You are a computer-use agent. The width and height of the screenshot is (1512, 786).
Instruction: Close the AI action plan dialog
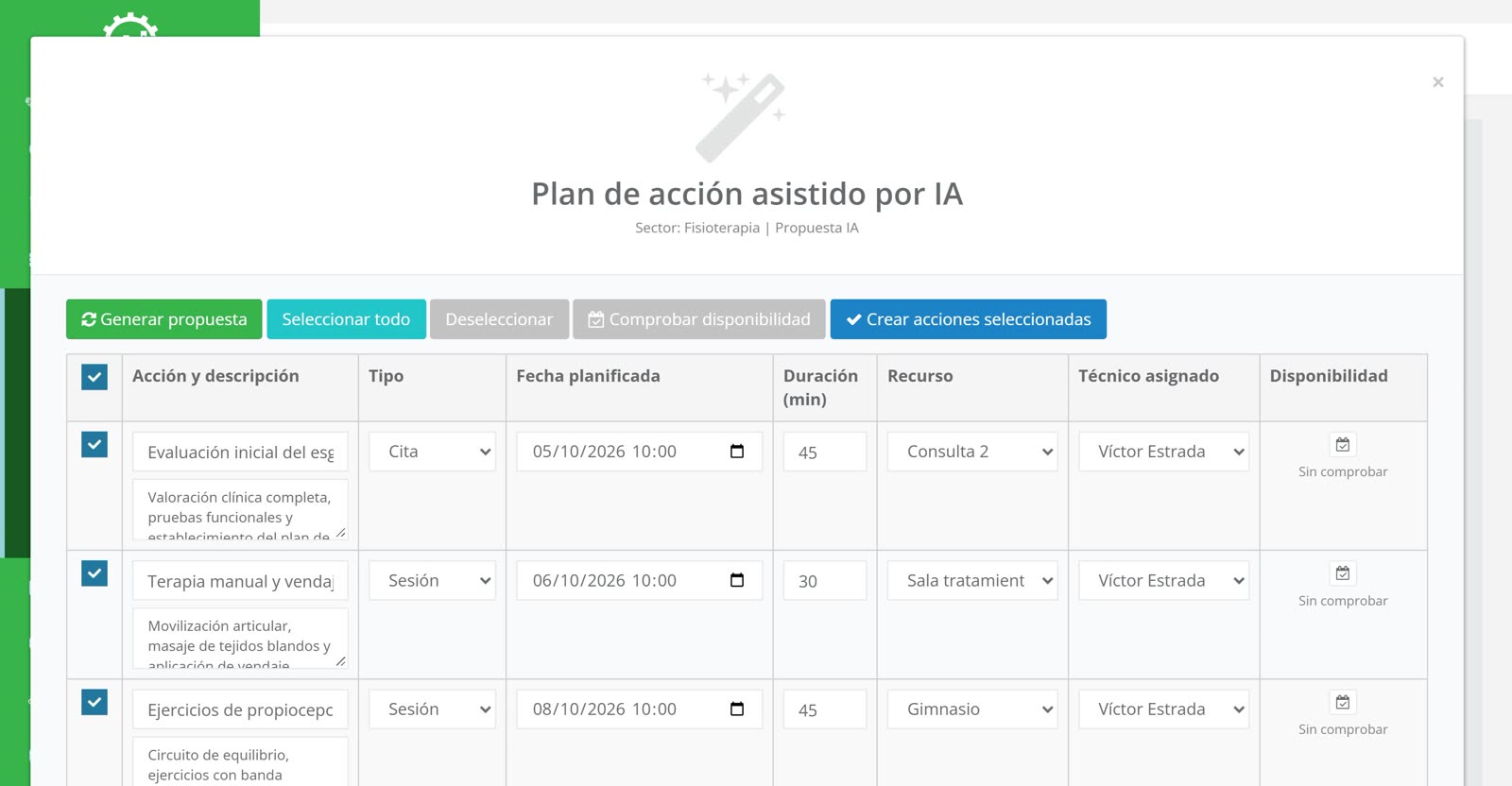(1437, 82)
